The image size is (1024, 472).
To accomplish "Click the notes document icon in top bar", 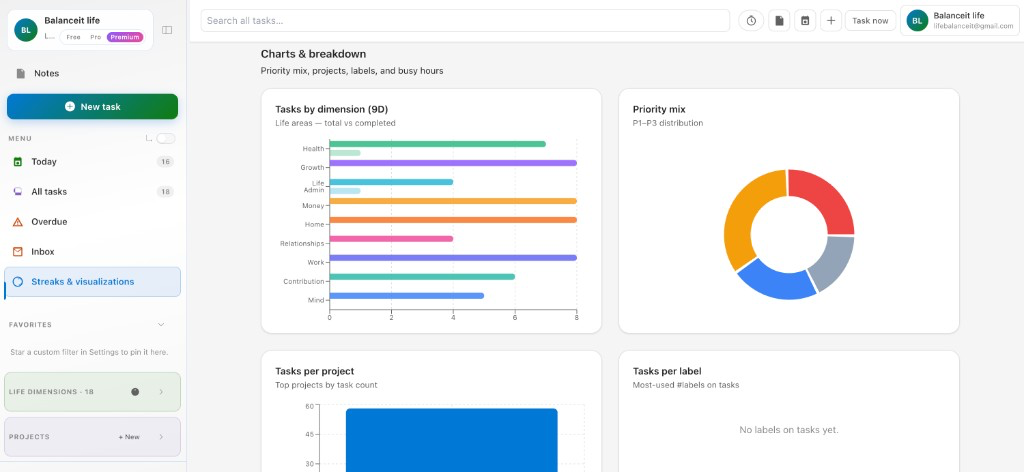I will tap(778, 21).
